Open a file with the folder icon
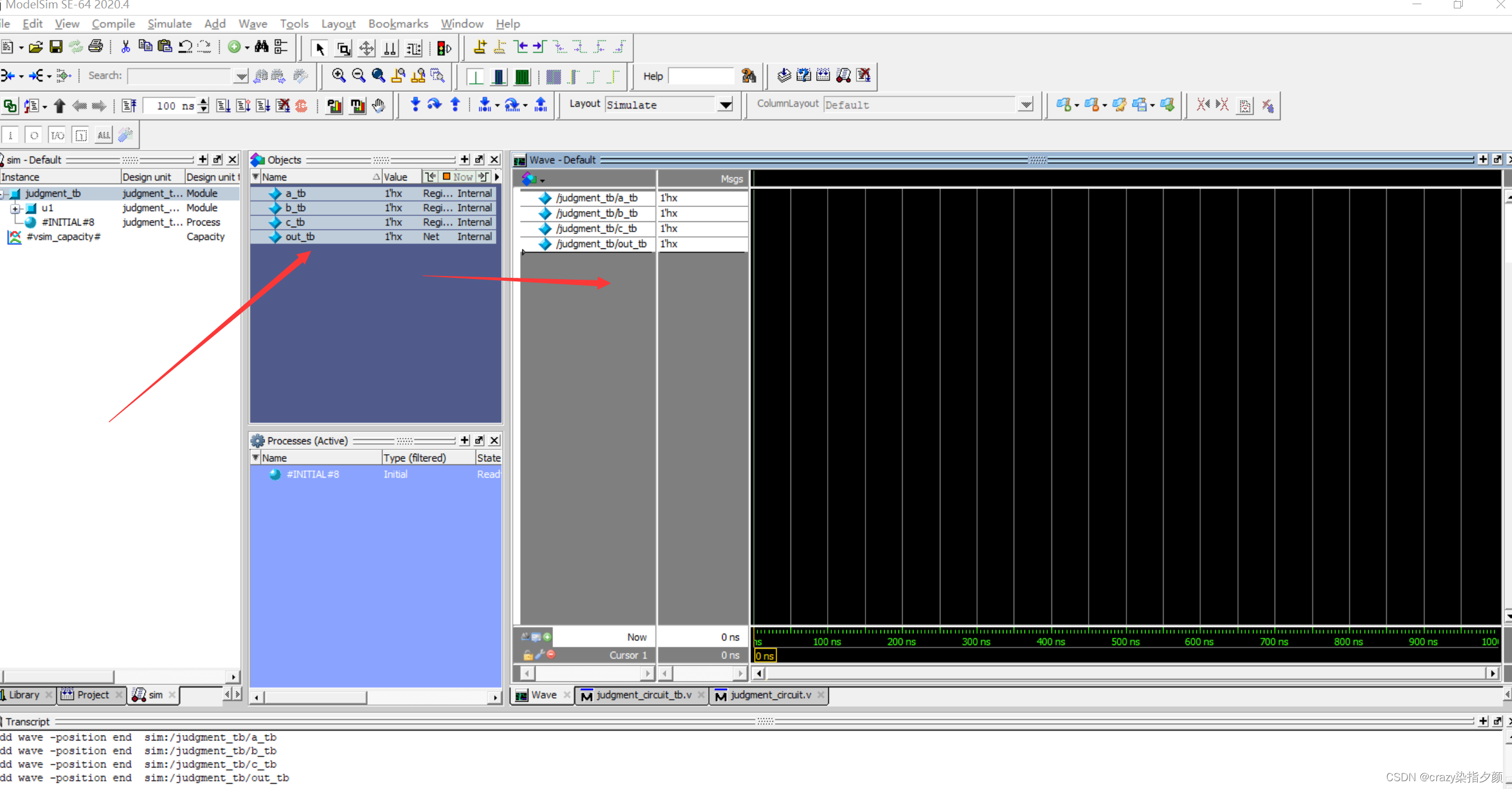The width and height of the screenshot is (1512, 789). (35, 47)
